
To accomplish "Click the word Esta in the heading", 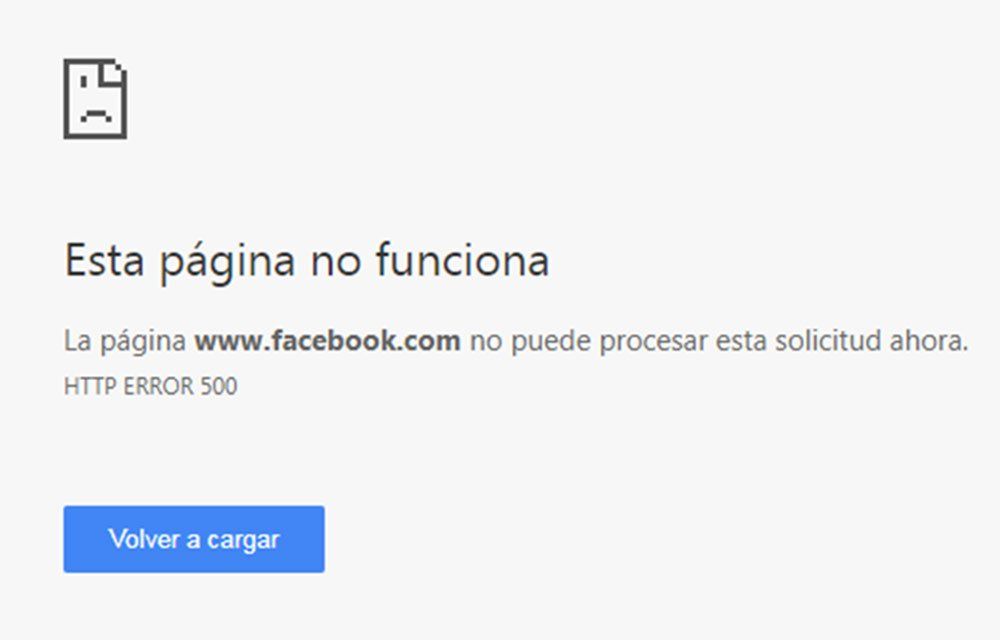I will coord(104,260).
